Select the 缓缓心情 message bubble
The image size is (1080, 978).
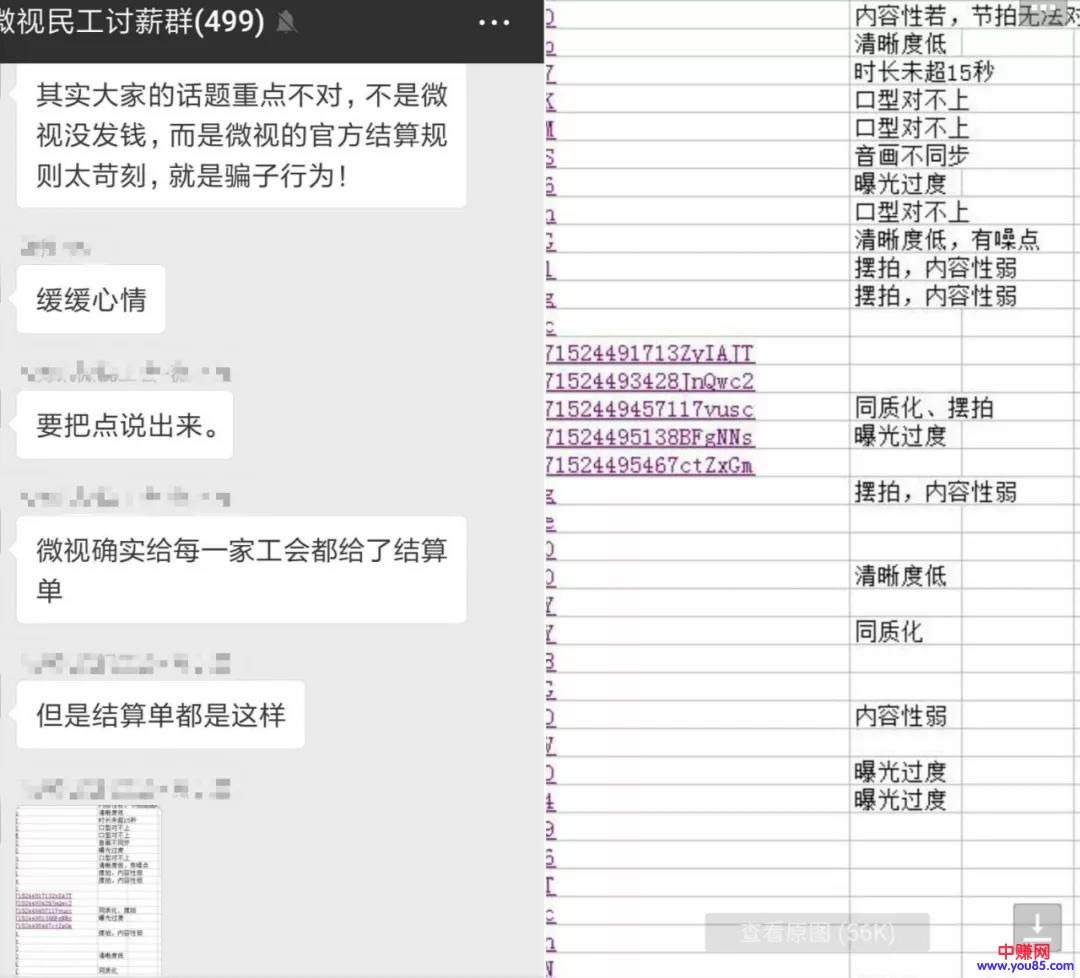click(x=91, y=300)
